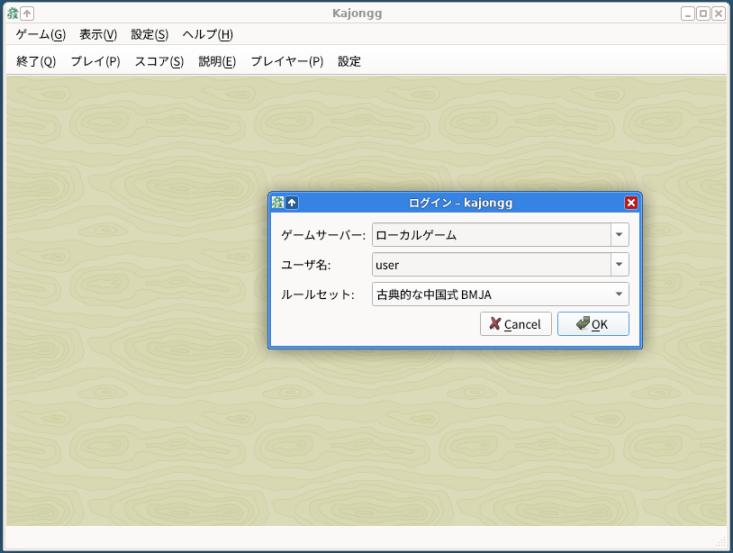Expand the ゲームサーバー dropdown arrow
The height and width of the screenshot is (553, 733).
619,235
